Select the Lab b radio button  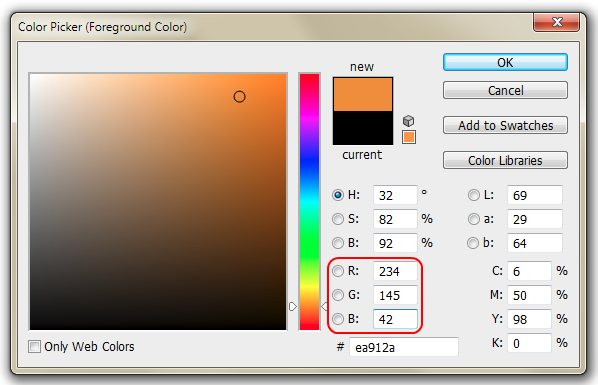click(x=473, y=243)
